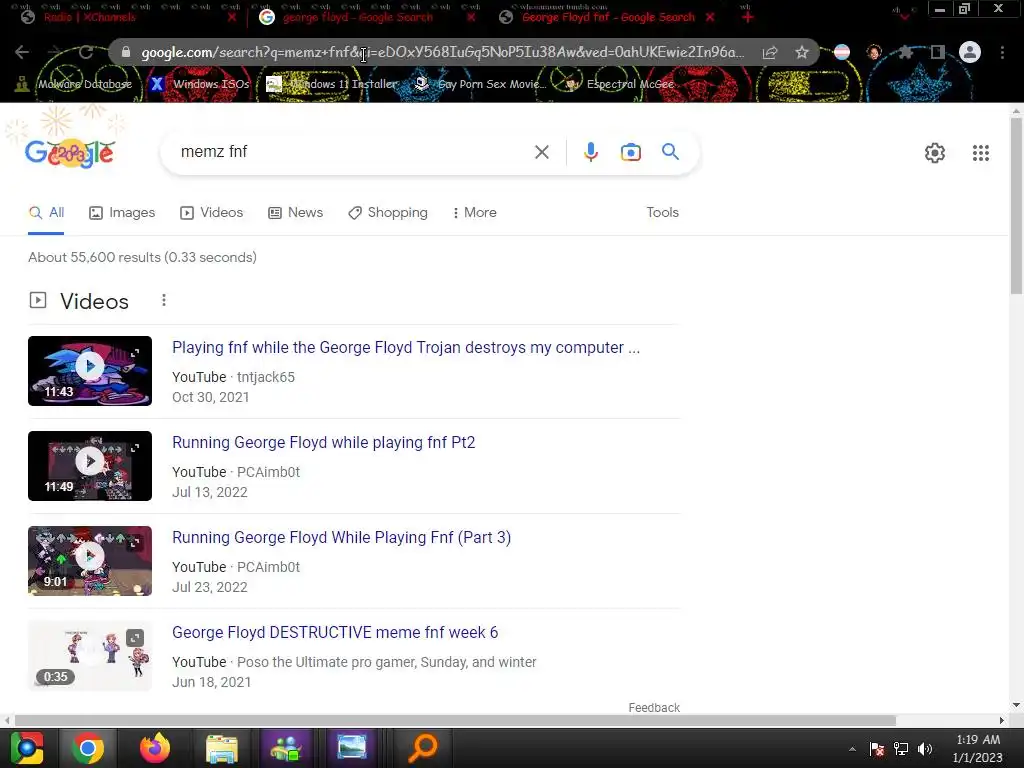This screenshot has height=768, width=1024.
Task: Click the About 55,600 results text
Action: point(142,257)
